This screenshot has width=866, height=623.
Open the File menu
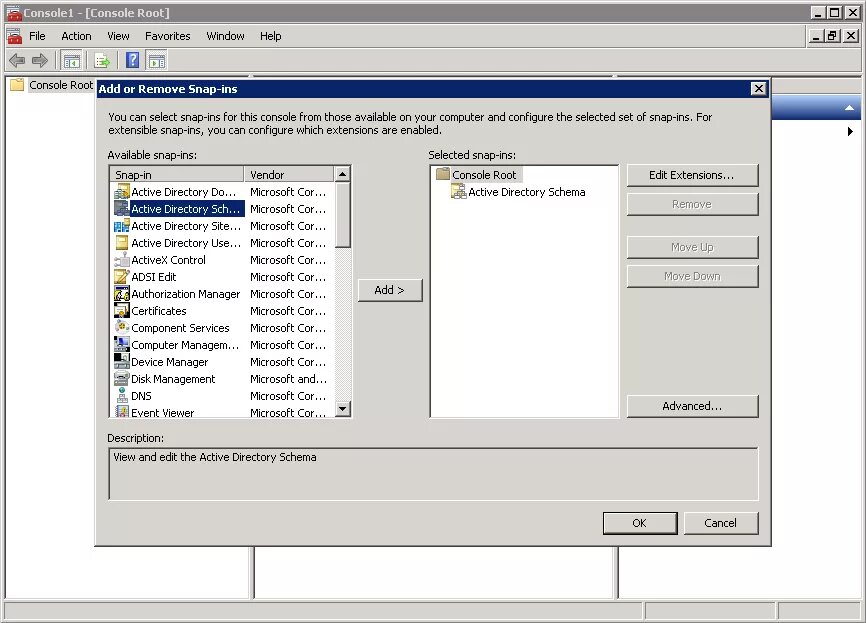point(37,36)
